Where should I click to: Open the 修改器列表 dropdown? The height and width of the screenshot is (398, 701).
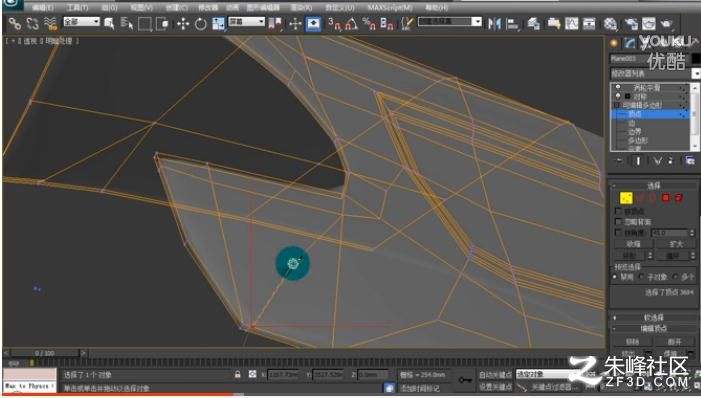(x=655, y=73)
